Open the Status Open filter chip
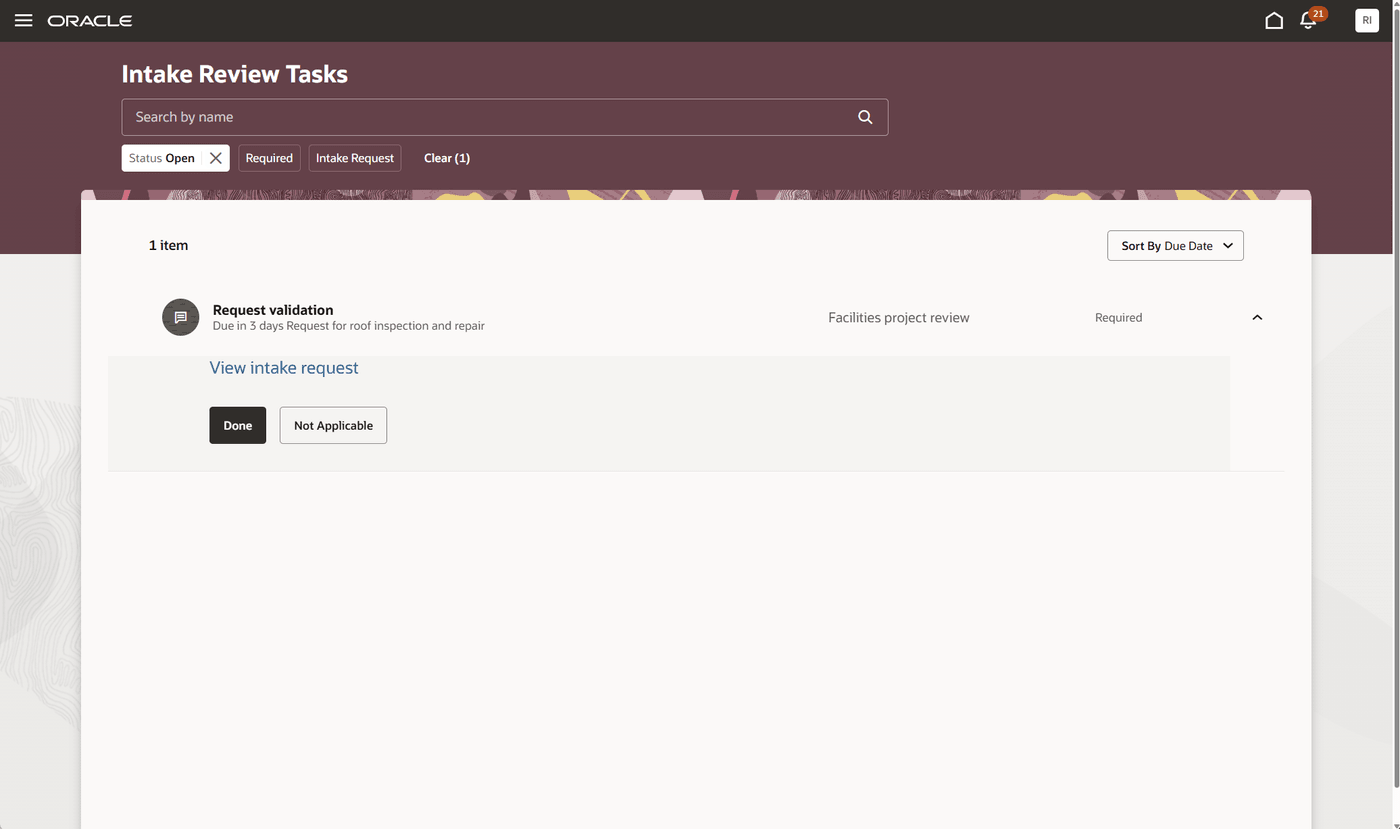1400x829 pixels. coord(162,158)
